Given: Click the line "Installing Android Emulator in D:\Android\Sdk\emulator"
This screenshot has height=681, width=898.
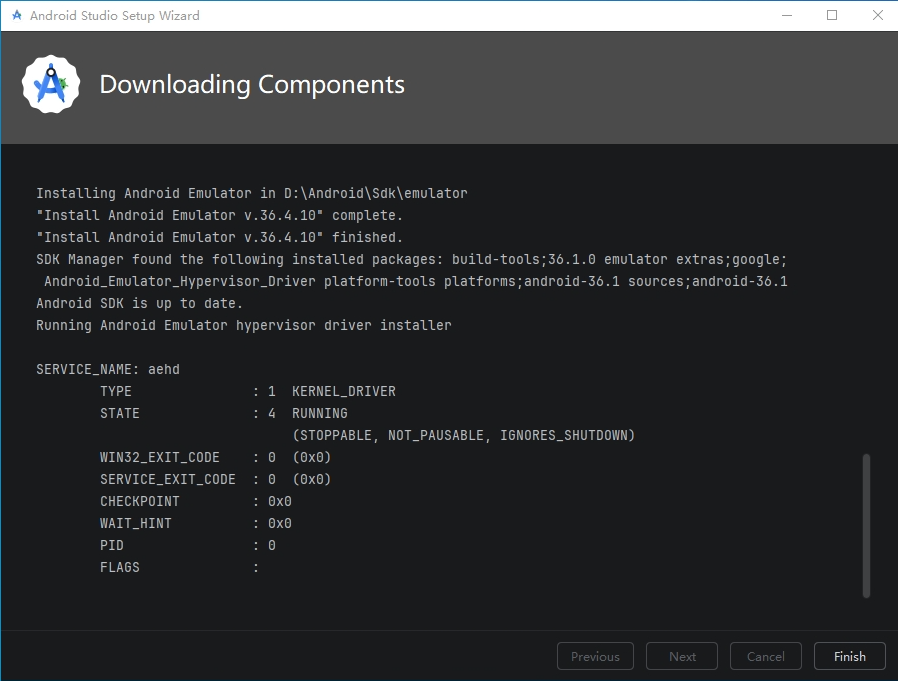Looking at the screenshot, I should point(252,193).
